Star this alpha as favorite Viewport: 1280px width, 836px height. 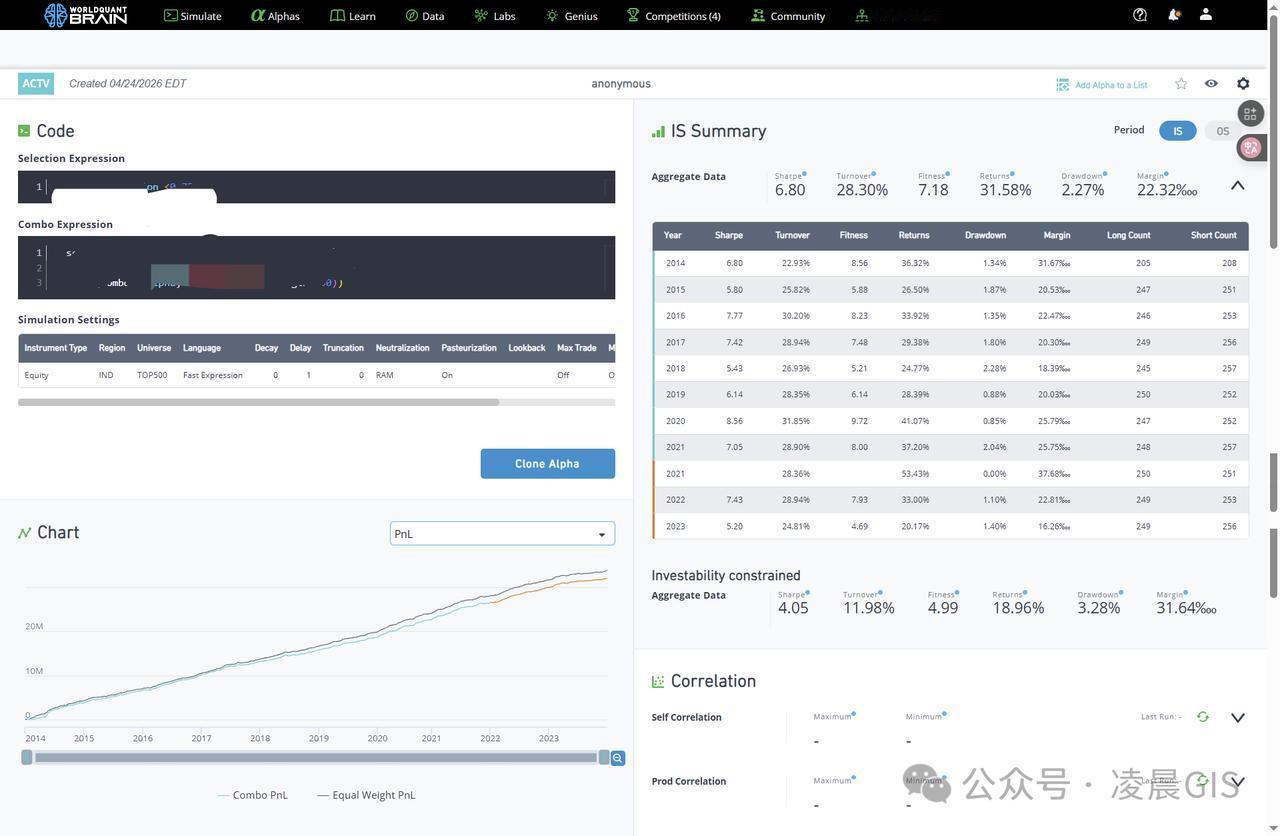(x=1181, y=84)
